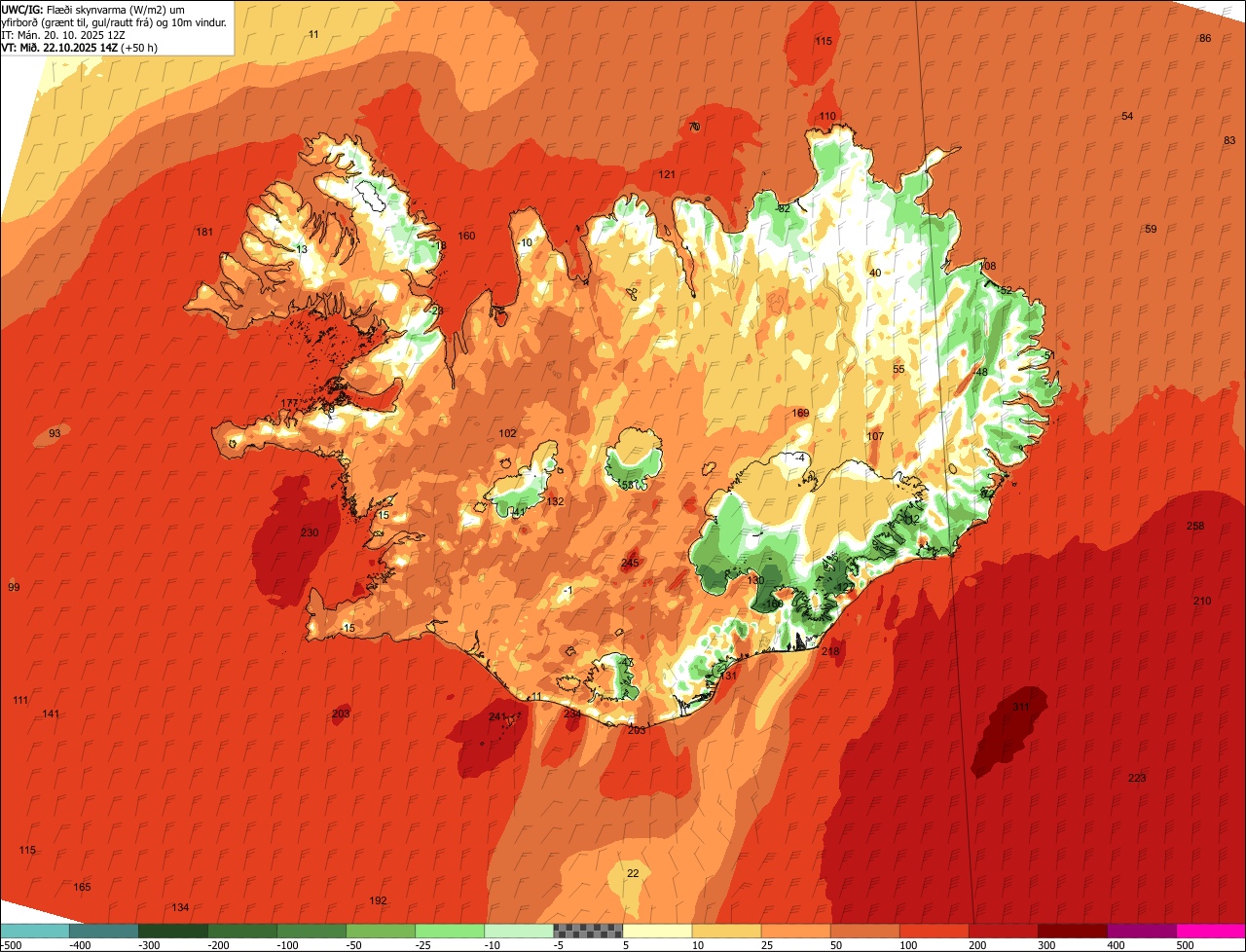Click the map value 83
Image resolution: width=1246 pixels, height=952 pixels.
1229,140
